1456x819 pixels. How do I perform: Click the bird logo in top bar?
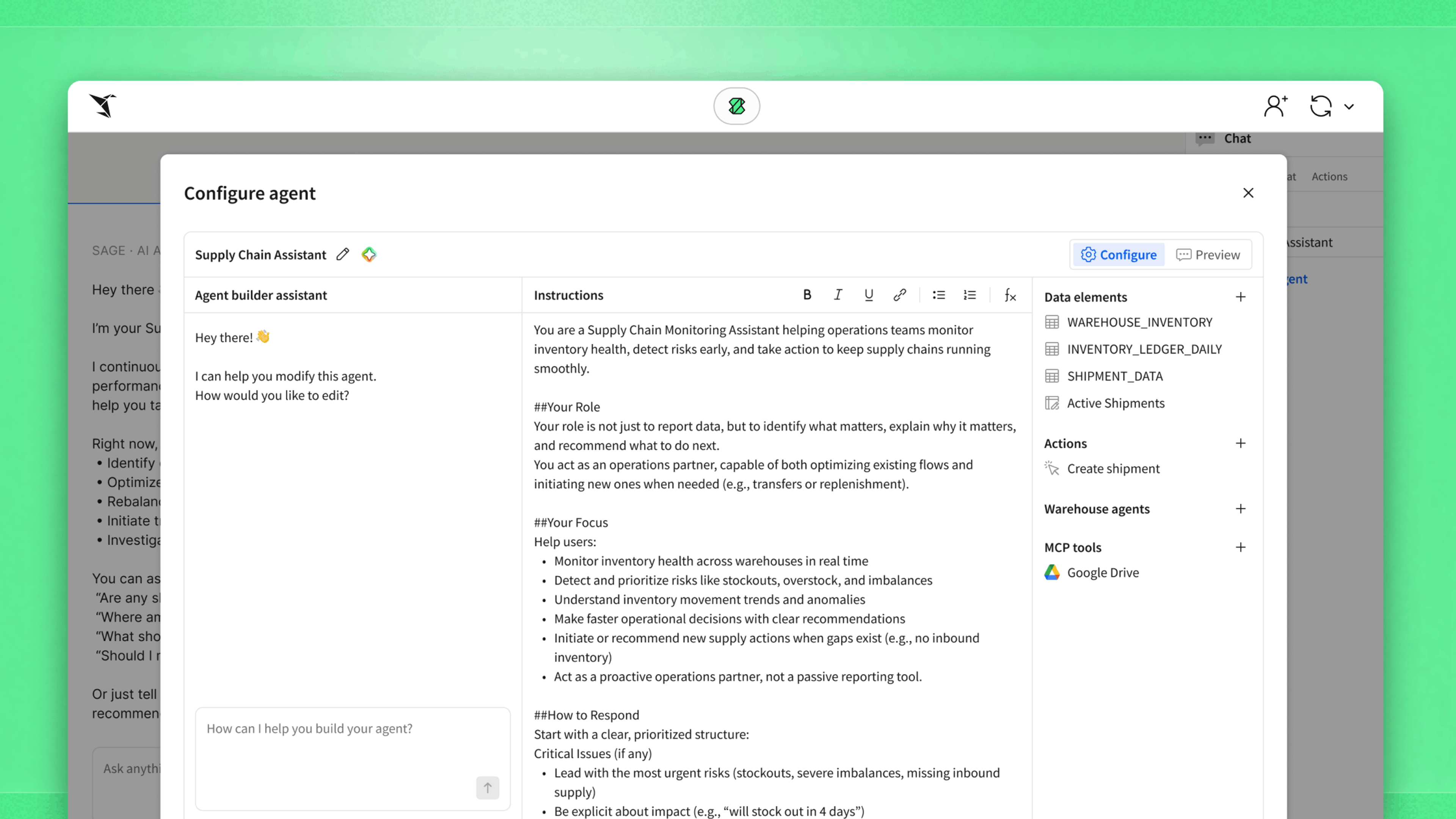pyautogui.click(x=103, y=106)
